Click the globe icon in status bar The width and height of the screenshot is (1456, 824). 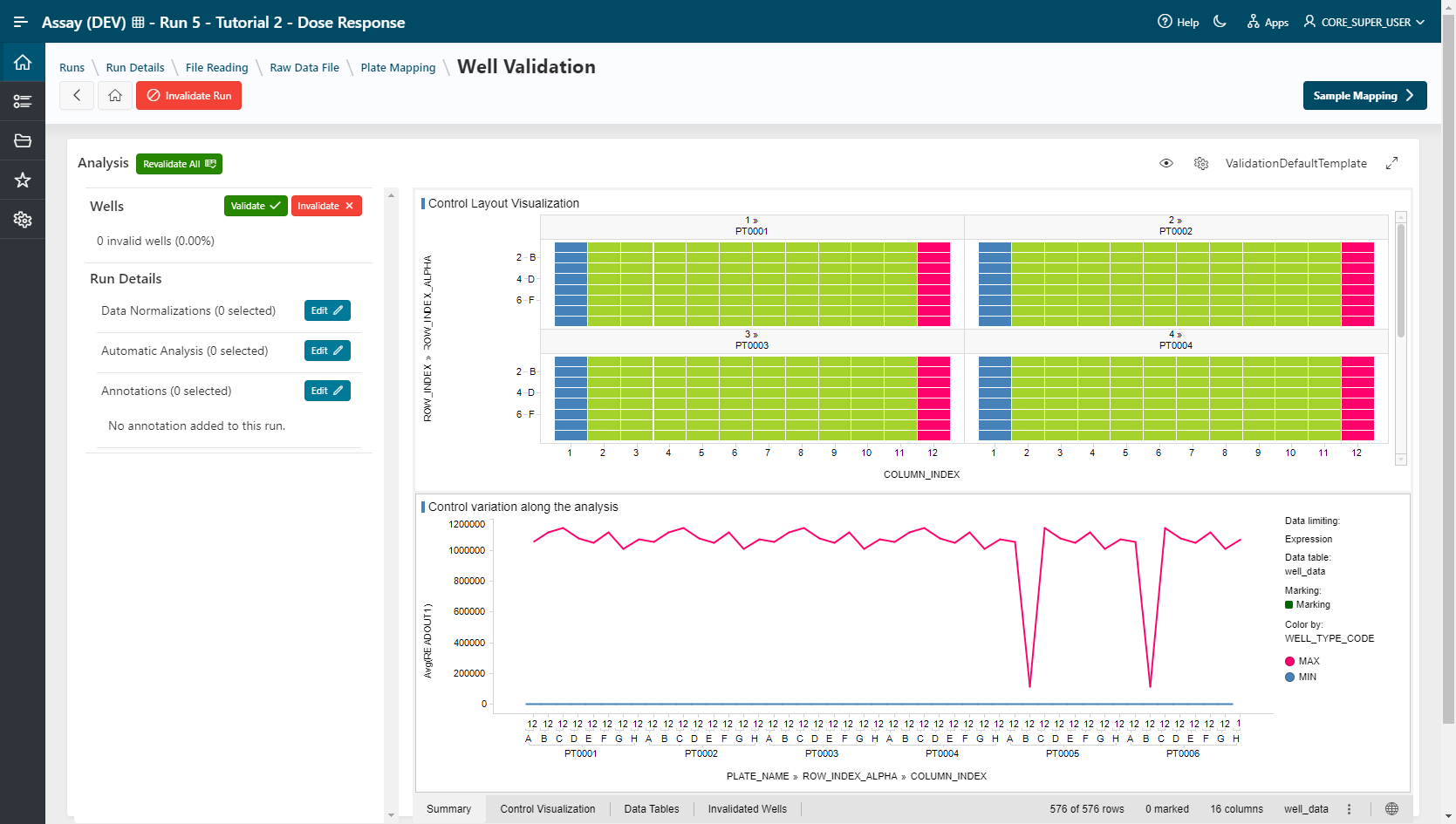click(x=1391, y=809)
